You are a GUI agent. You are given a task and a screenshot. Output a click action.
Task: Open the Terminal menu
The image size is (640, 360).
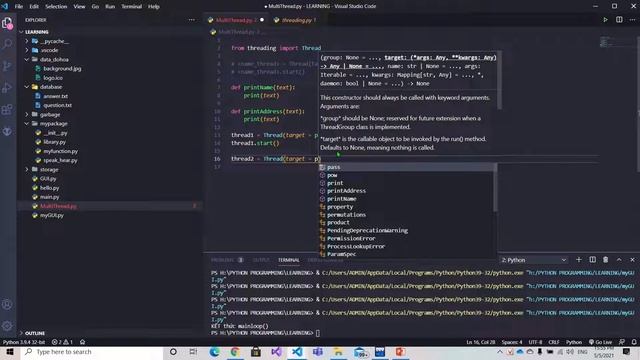pos(131,7)
